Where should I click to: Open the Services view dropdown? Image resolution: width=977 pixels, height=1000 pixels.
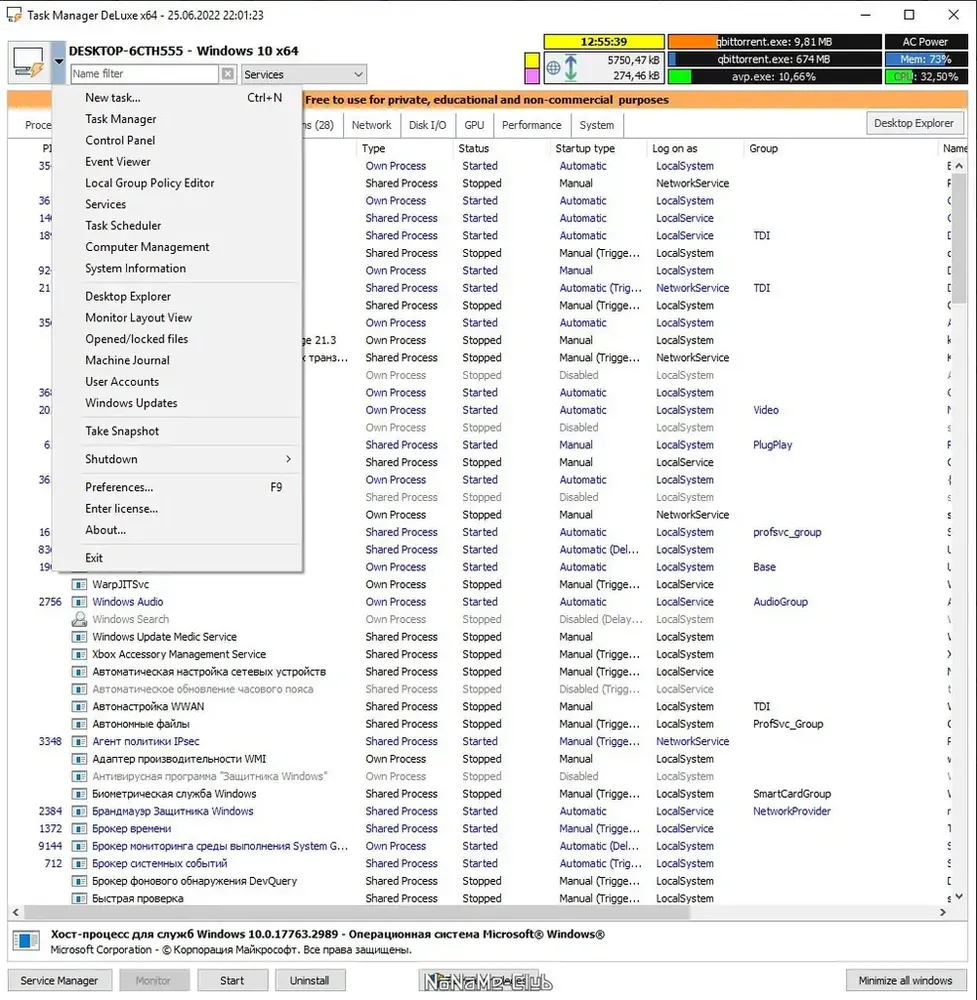(x=304, y=74)
